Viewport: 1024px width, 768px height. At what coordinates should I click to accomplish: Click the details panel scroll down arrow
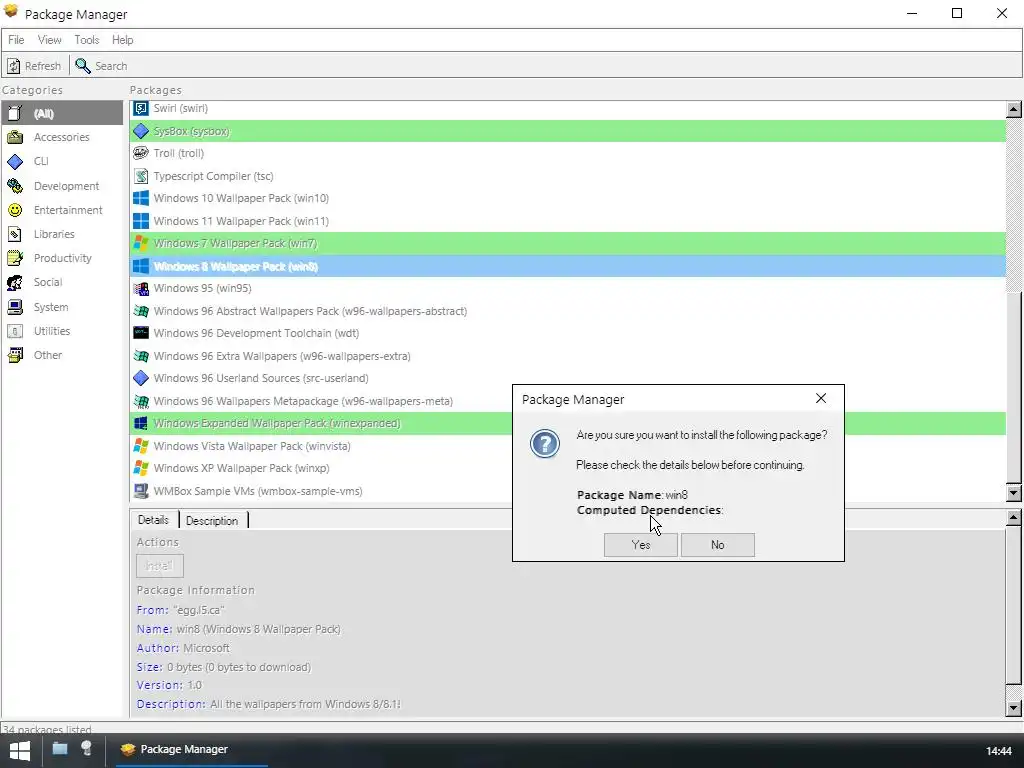1014,707
